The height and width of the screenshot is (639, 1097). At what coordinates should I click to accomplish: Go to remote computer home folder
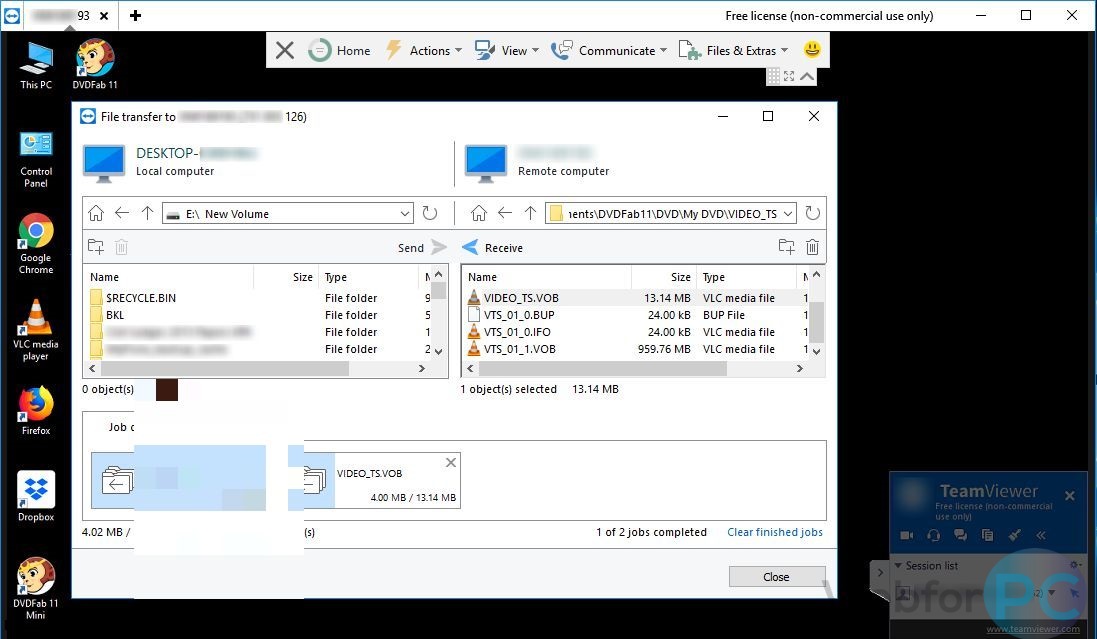click(x=479, y=213)
